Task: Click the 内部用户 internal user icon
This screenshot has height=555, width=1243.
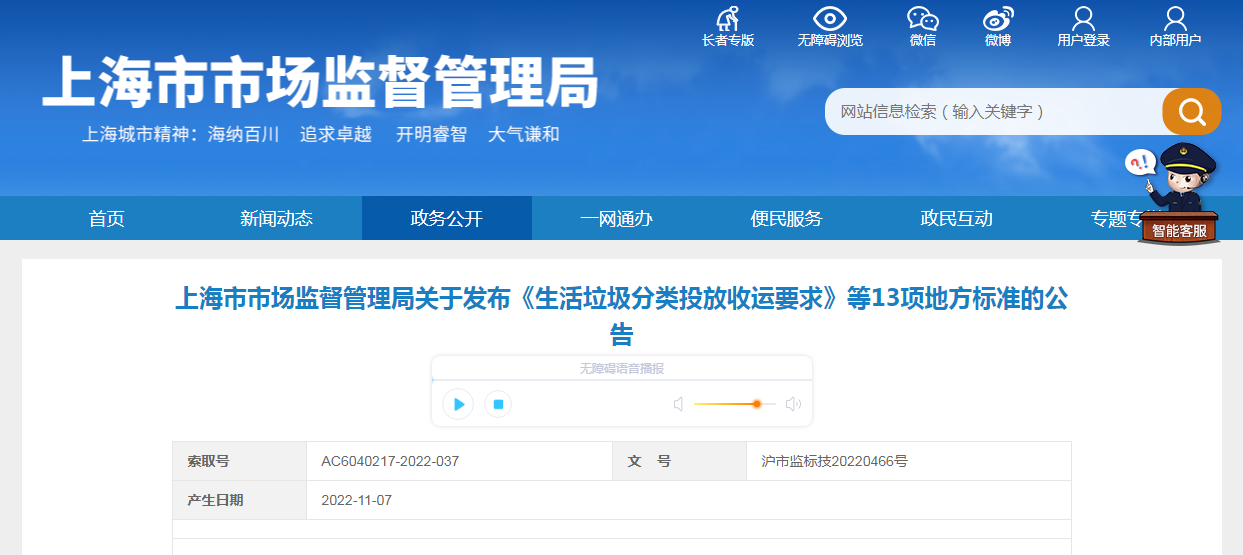Action: click(x=1175, y=19)
